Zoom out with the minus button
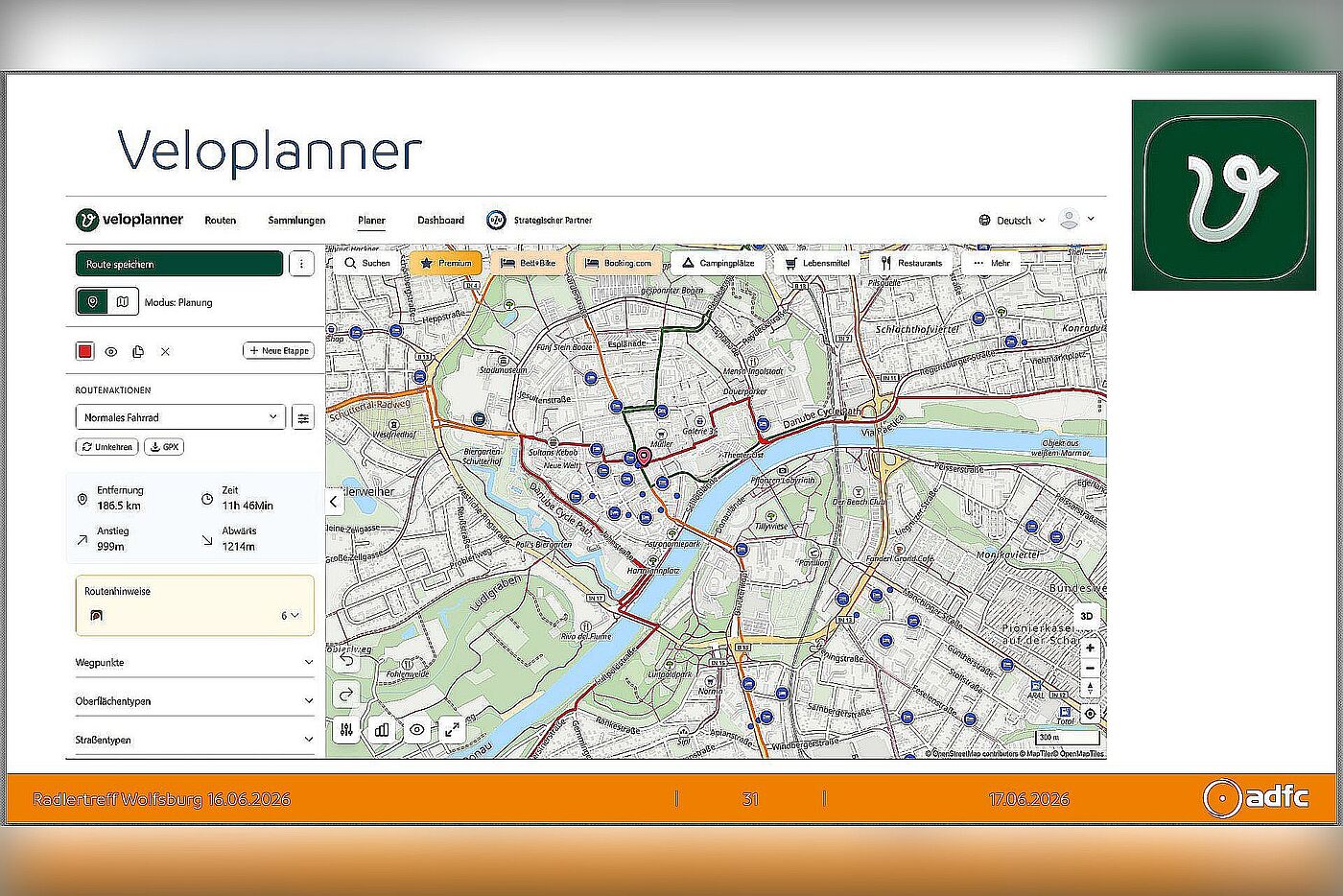Screen dimensions: 1343x896 pos(1090,669)
